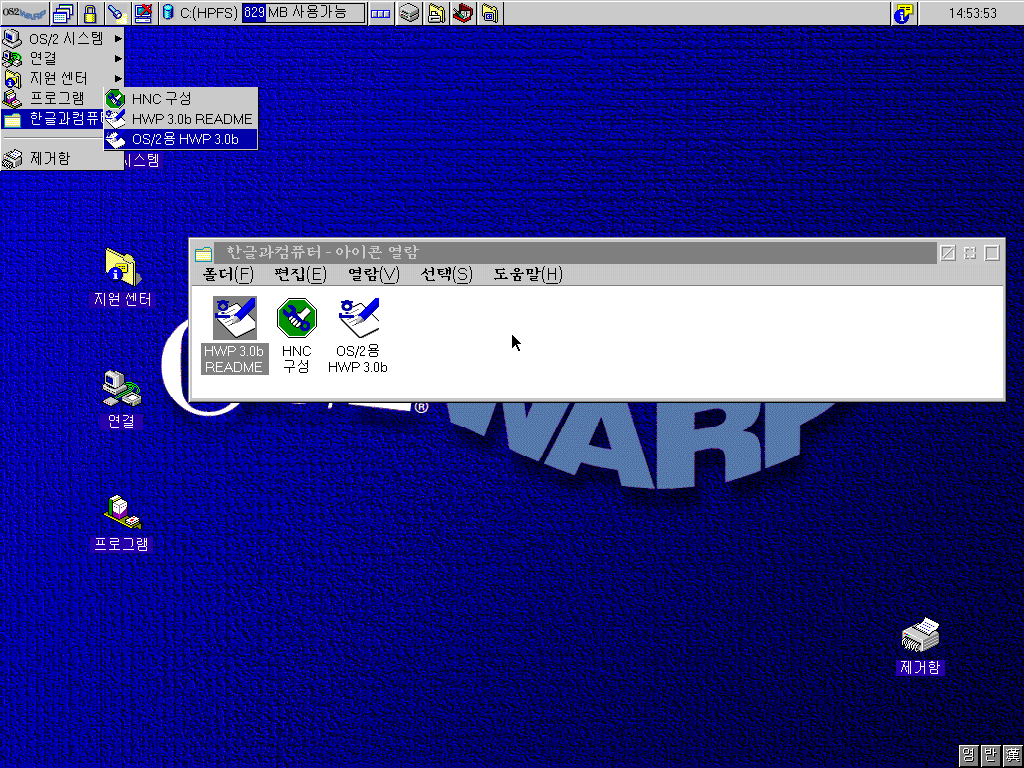
Task: Click the padlock Lockup icon
Action: point(90,12)
